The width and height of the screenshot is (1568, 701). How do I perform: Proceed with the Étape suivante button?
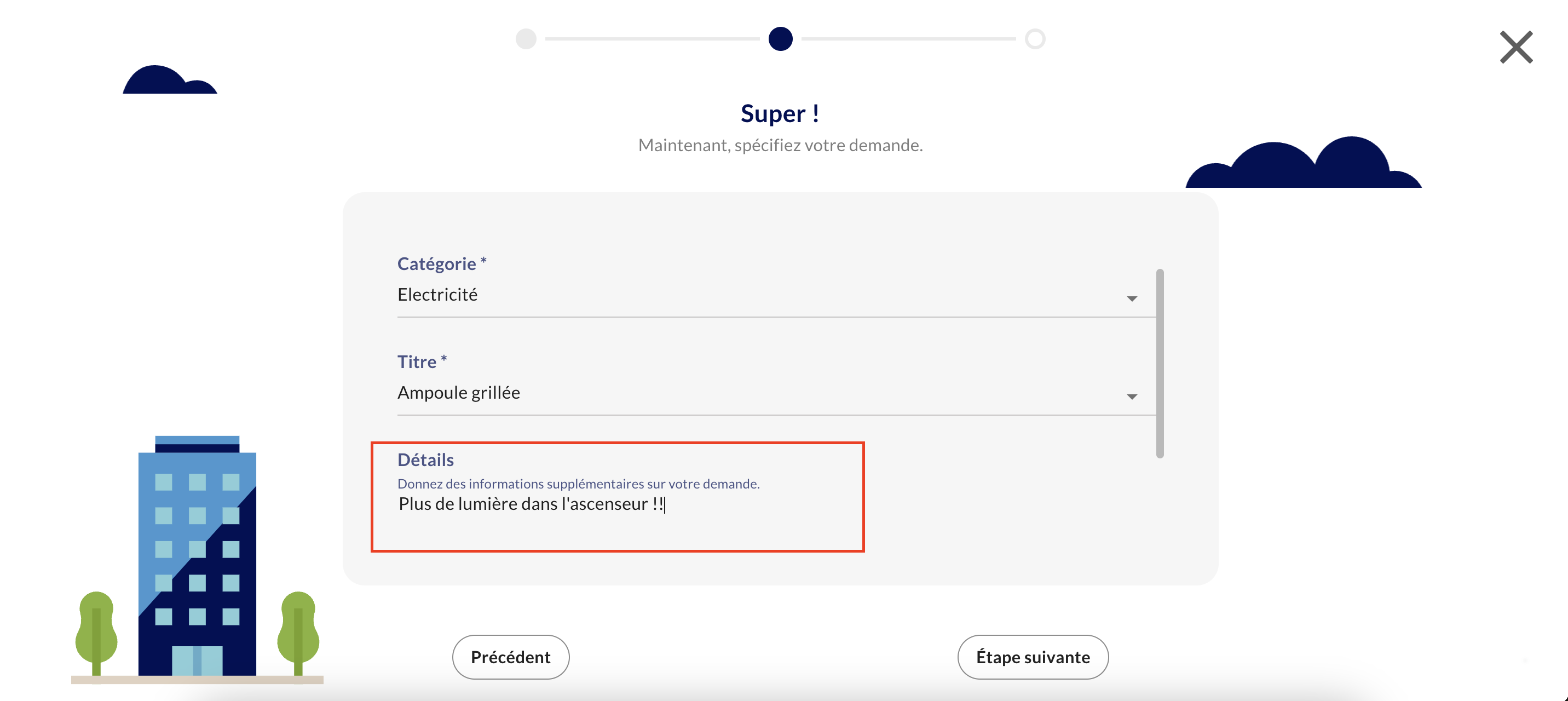[x=1033, y=657]
